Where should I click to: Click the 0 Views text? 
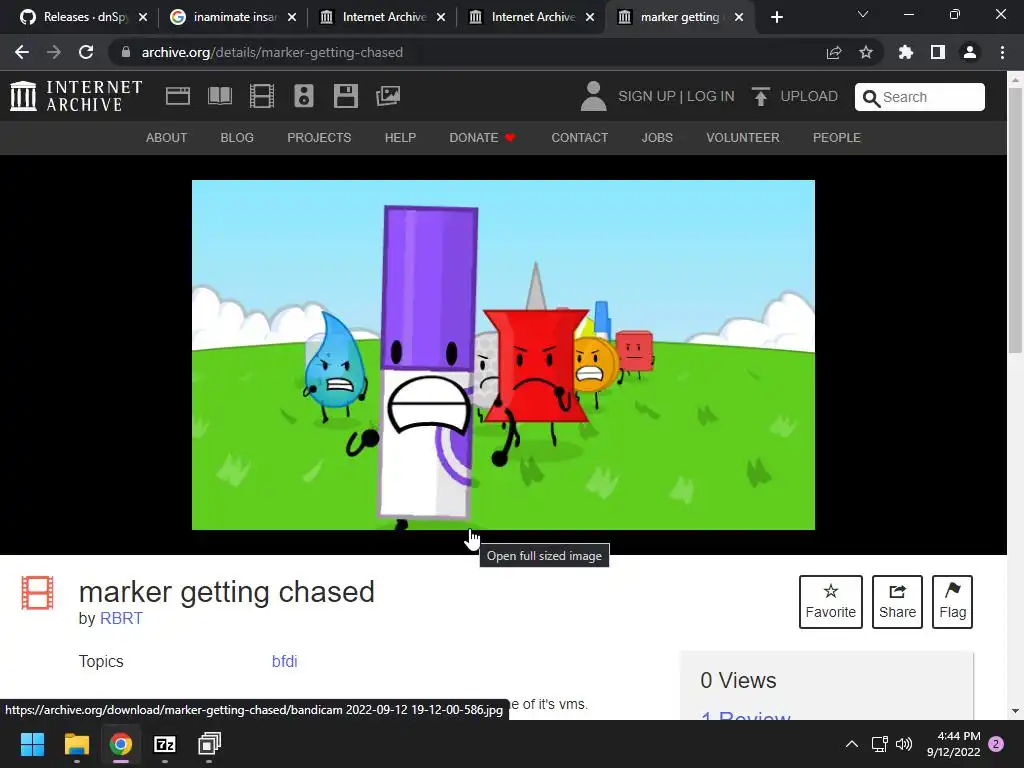click(x=738, y=680)
